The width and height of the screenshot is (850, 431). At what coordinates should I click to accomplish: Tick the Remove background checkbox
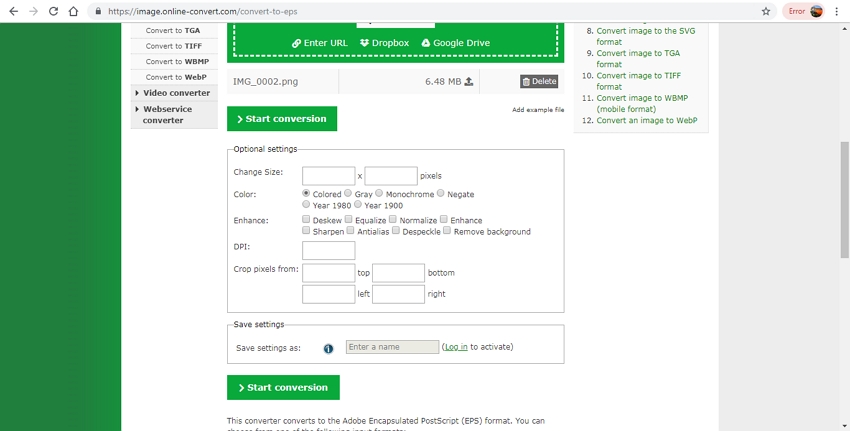(x=447, y=231)
